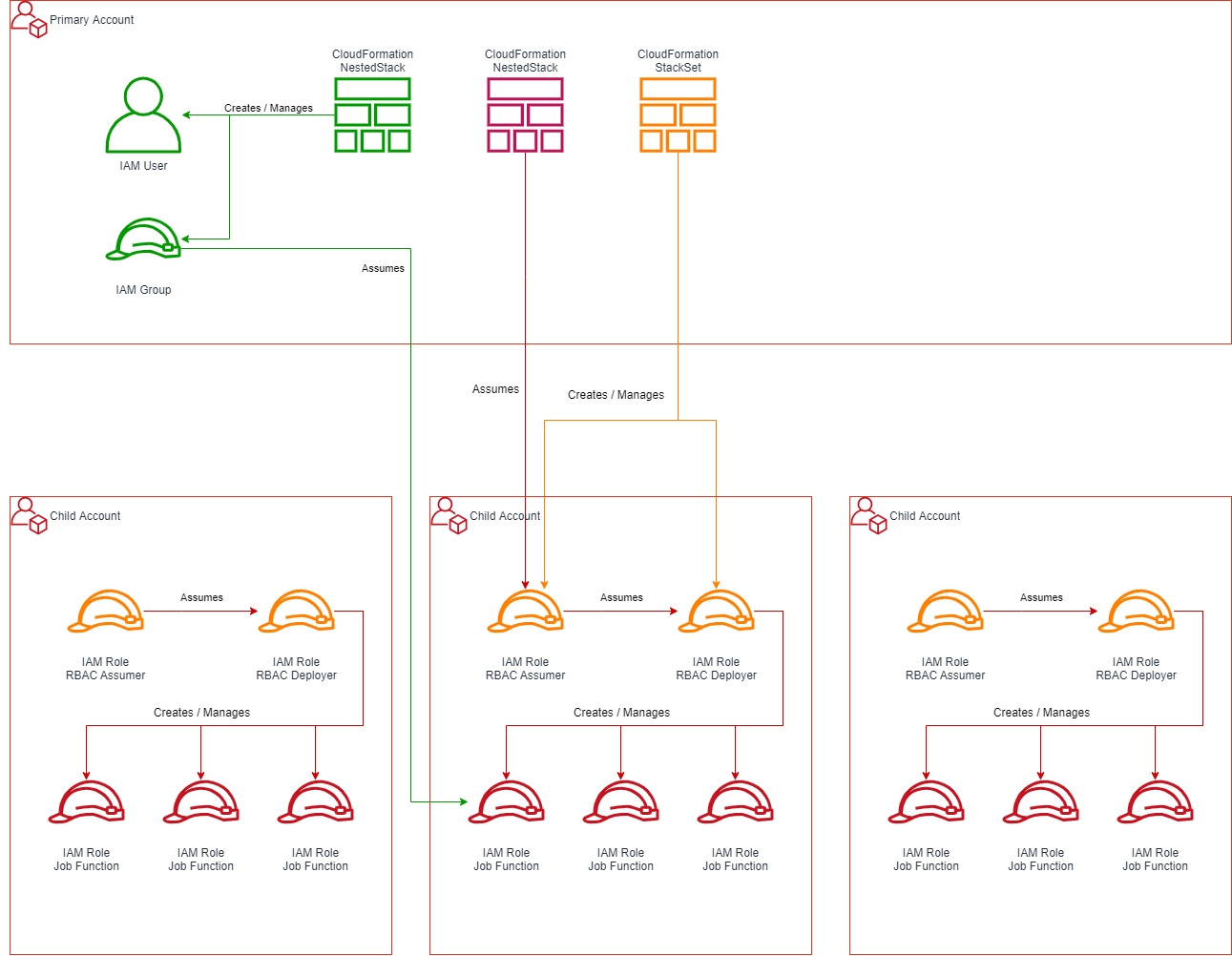Click the 'Primary Account' label text

coord(92,20)
